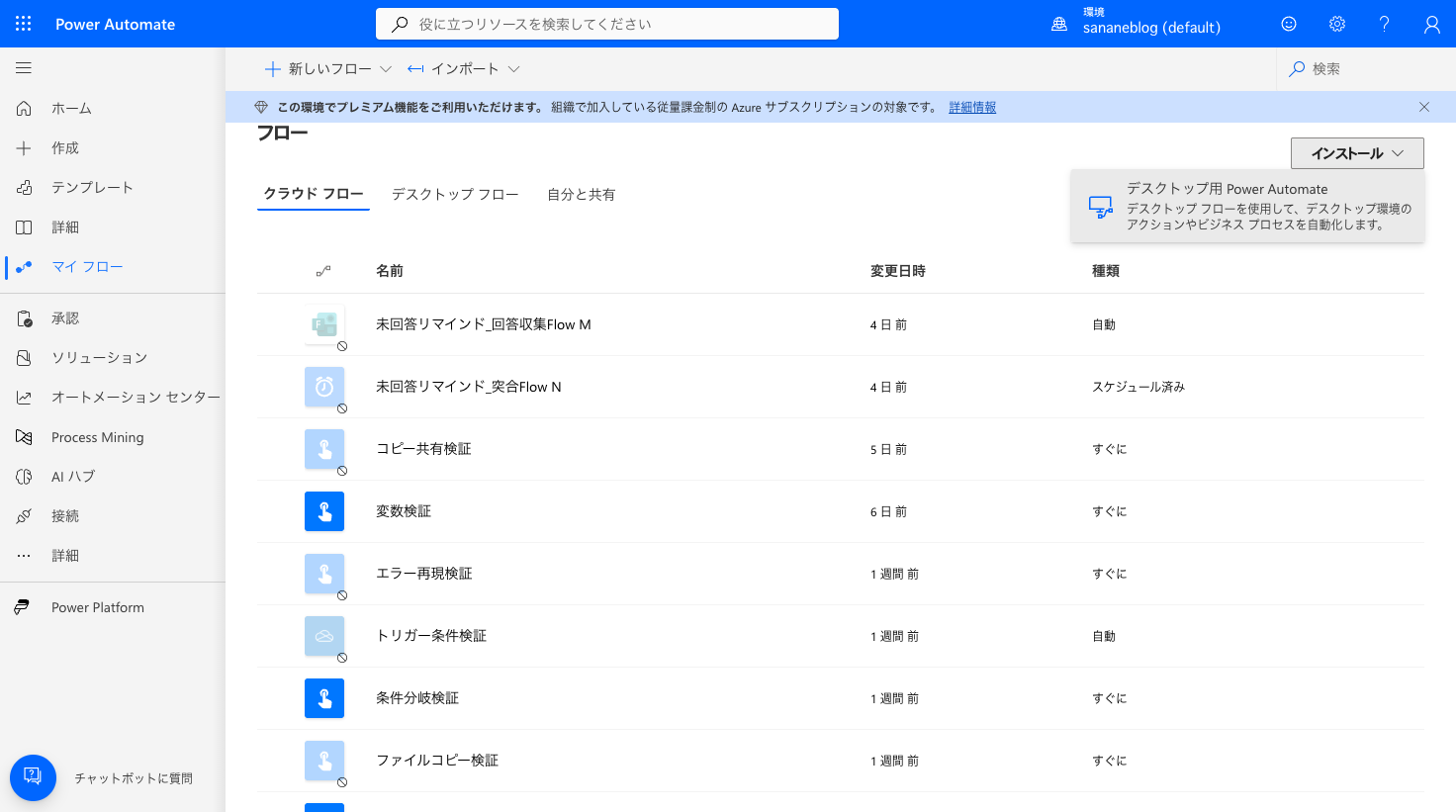Click the environment icon in the header
The width and height of the screenshot is (1456, 812).
pyautogui.click(x=1059, y=24)
